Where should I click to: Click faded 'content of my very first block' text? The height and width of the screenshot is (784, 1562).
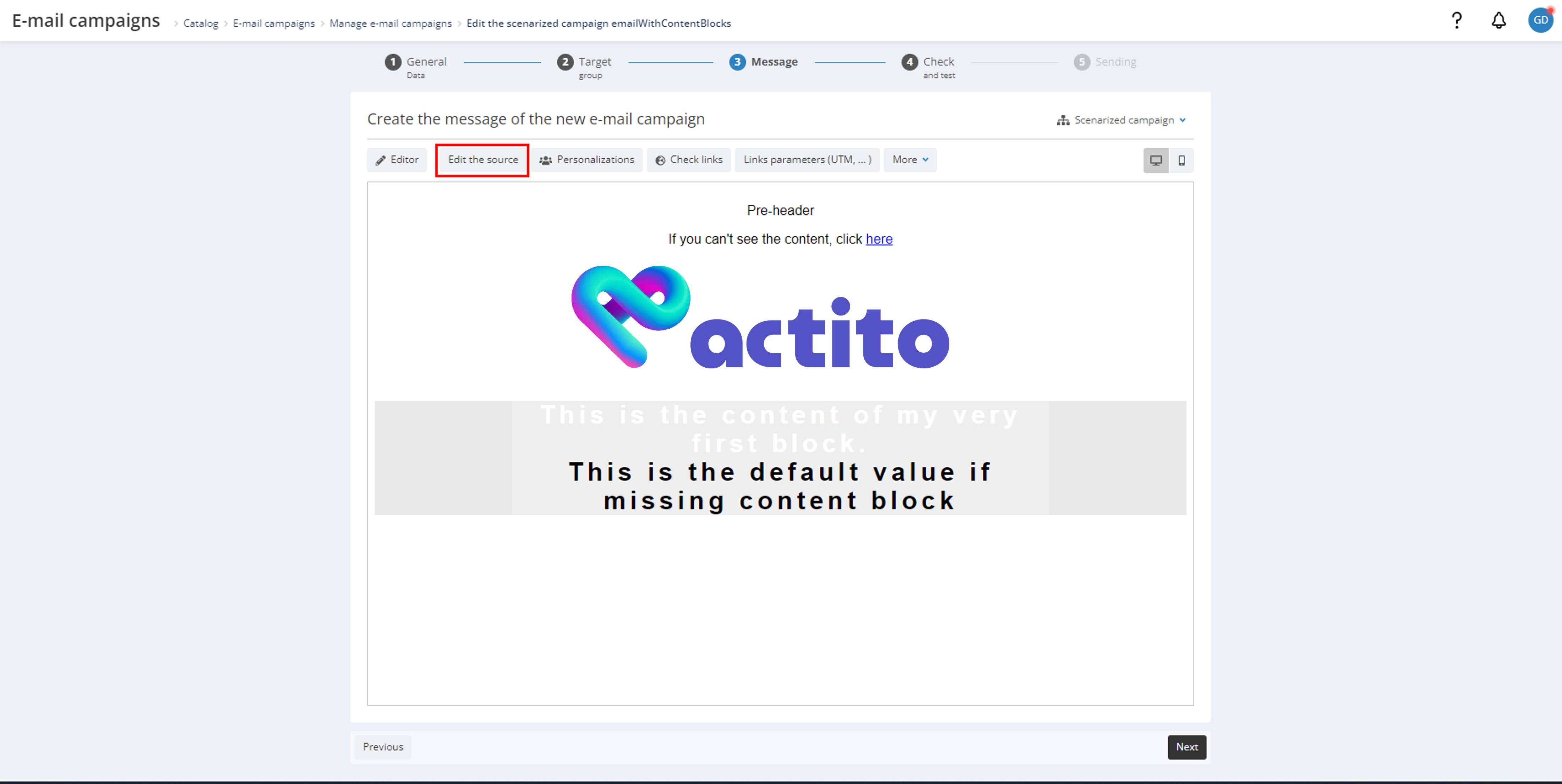(x=780, y=429)
